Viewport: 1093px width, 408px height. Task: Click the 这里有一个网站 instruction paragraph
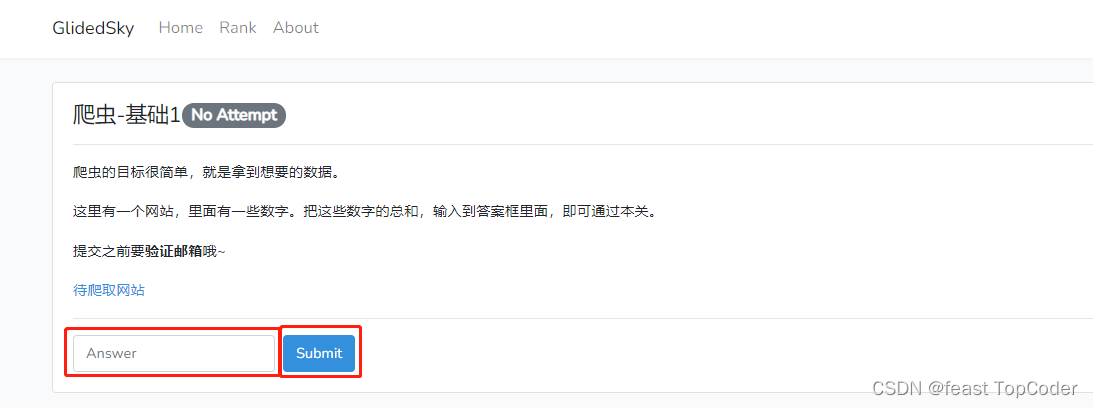pos(365,212)
